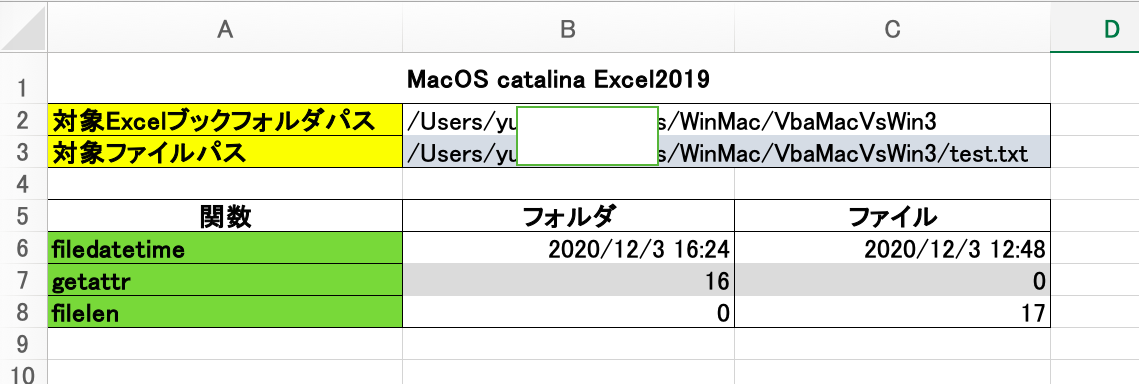Click the file filelen value 17
Screen dimensions: 1139x384
tap(892, 311)
